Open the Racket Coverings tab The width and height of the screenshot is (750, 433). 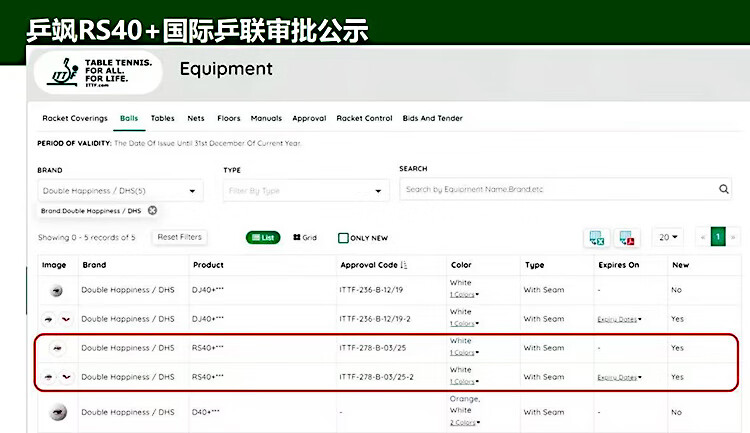[x=75, y=118]
